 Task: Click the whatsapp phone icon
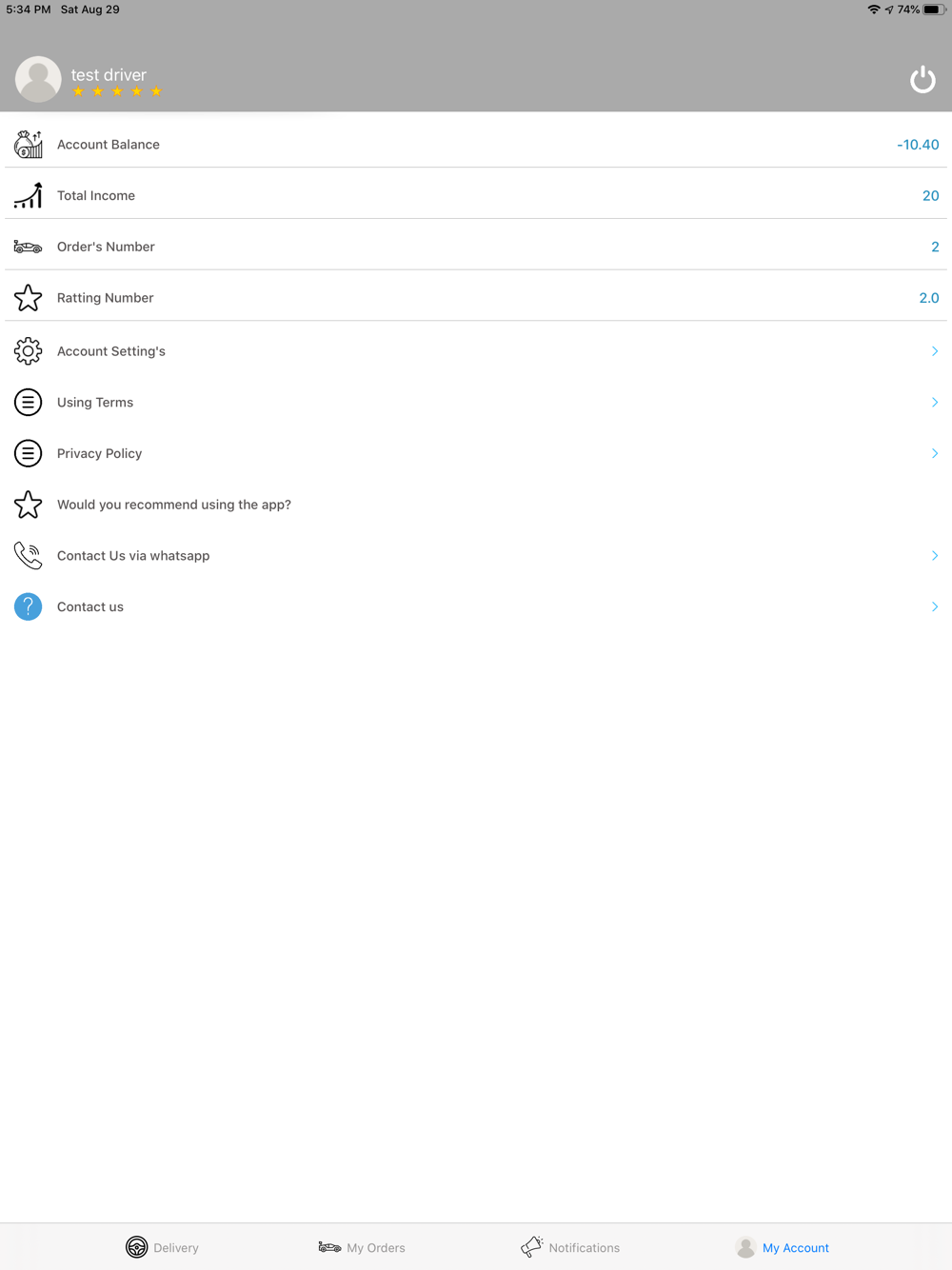28,556
